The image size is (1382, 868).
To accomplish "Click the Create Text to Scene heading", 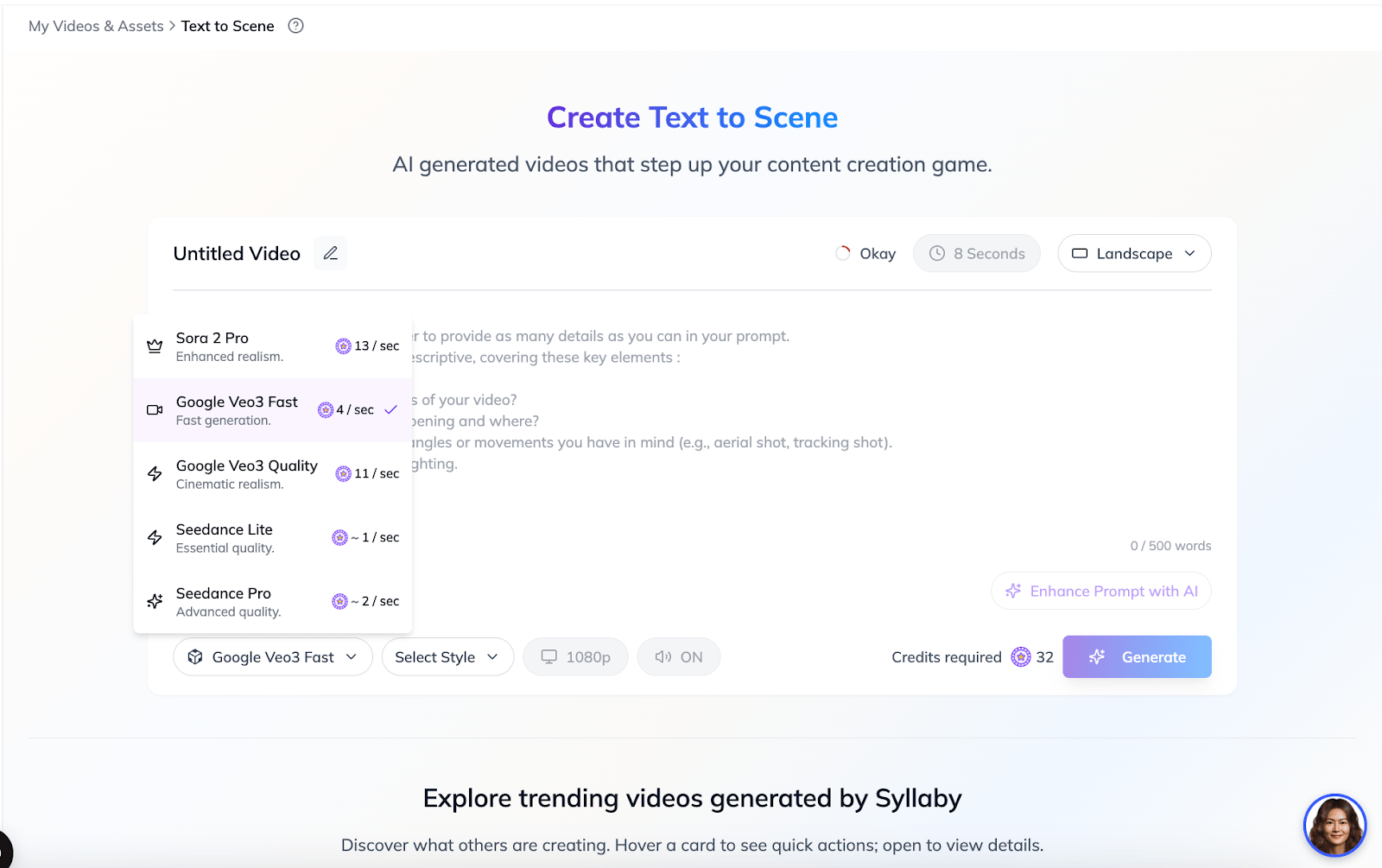I will point(693,117).
